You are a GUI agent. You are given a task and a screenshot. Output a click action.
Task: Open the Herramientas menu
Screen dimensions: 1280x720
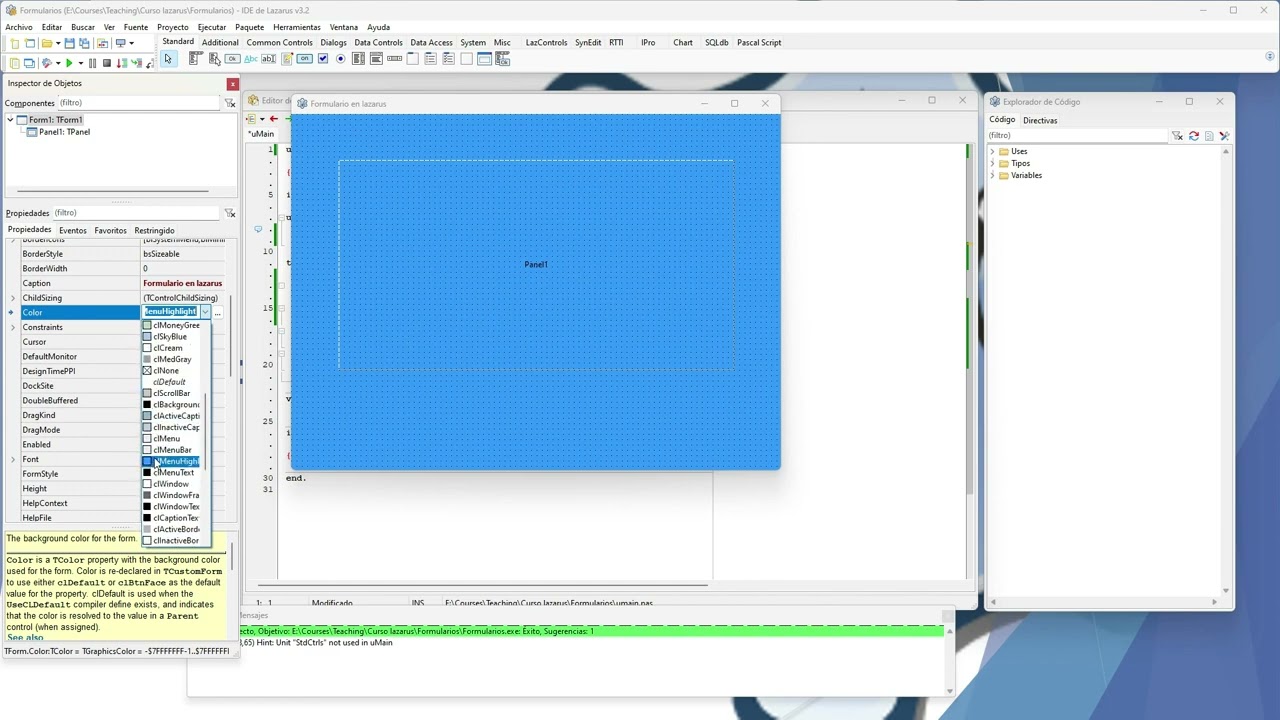pos(297,27)
